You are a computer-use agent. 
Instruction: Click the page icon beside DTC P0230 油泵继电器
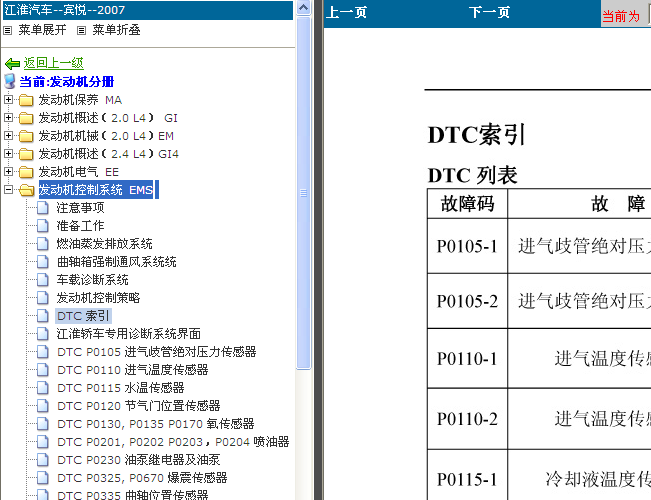pyautogui.click(x=42, y=460)
